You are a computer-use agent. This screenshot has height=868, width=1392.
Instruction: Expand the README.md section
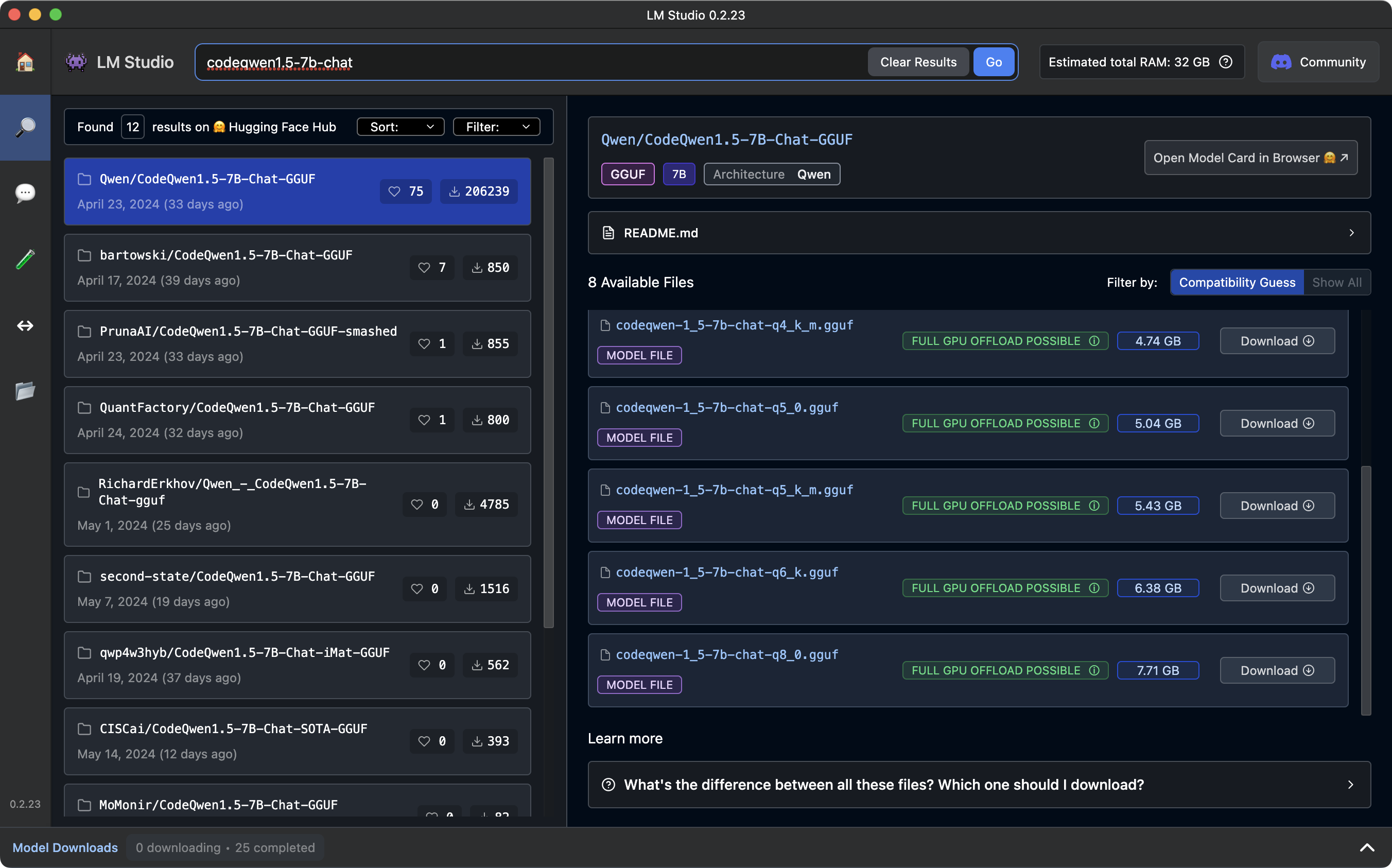click(x=979, y=233)
